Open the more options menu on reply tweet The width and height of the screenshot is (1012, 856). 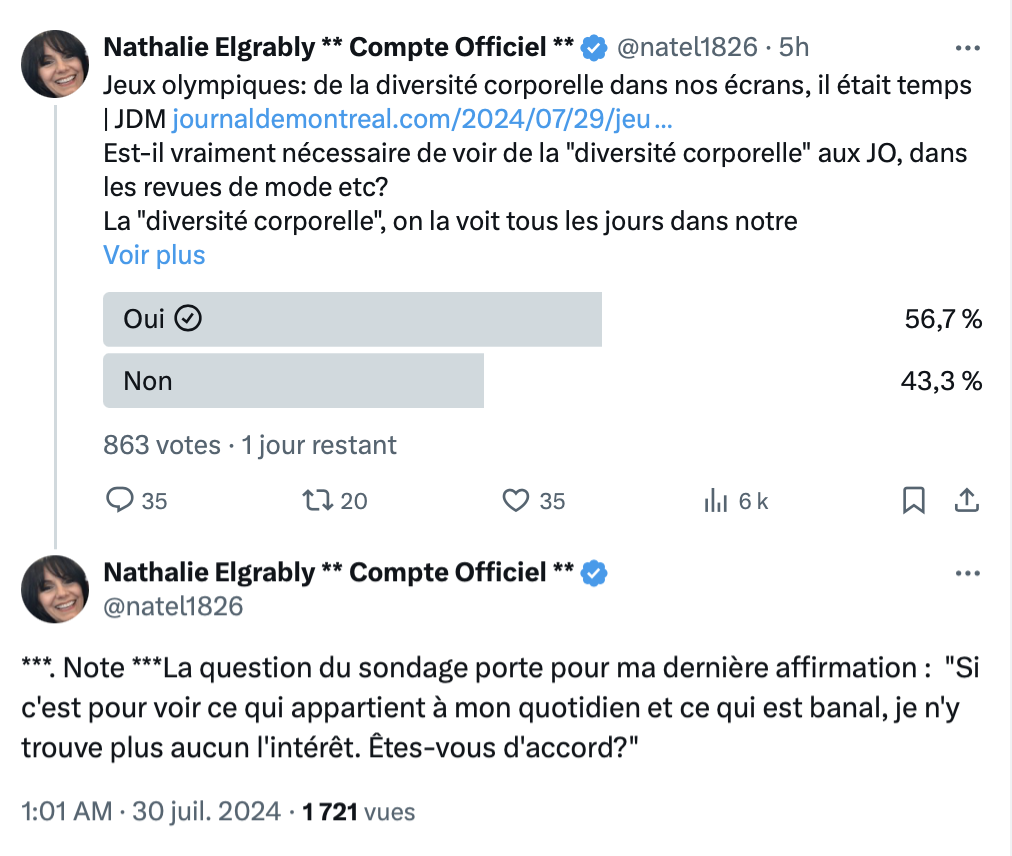(967, 573)
